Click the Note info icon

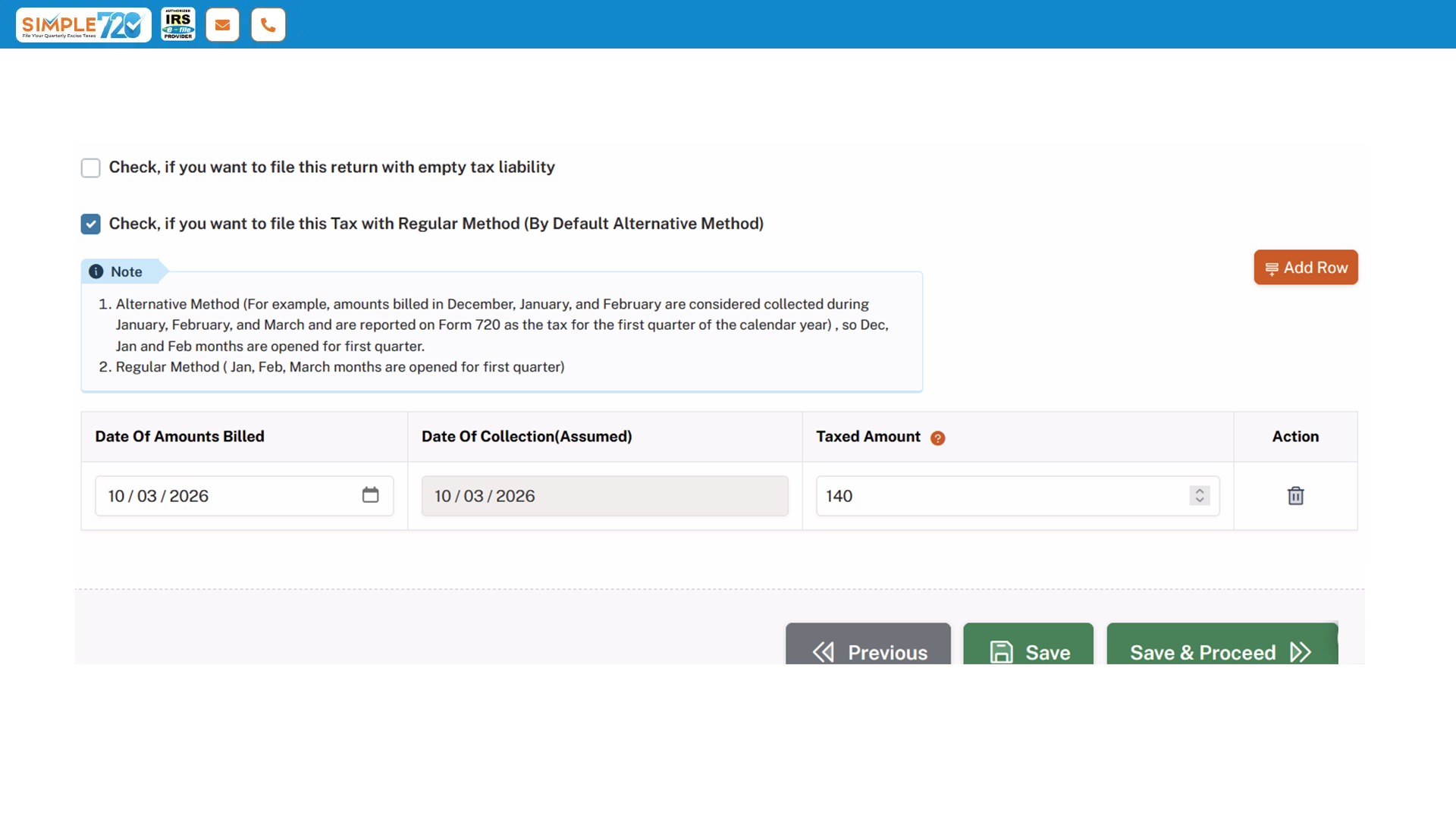[x=96, y=271]
